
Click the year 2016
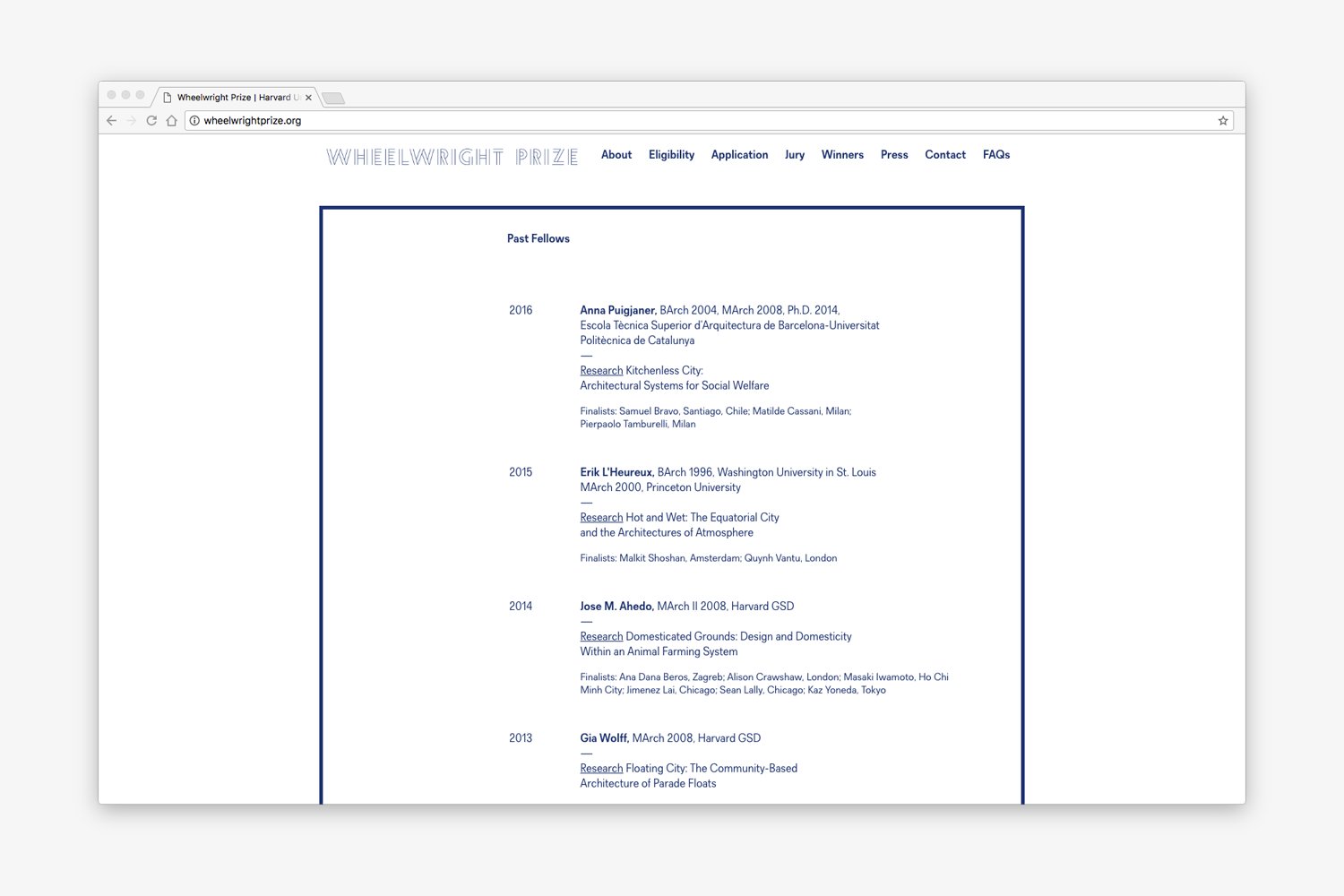click(521, 311)
